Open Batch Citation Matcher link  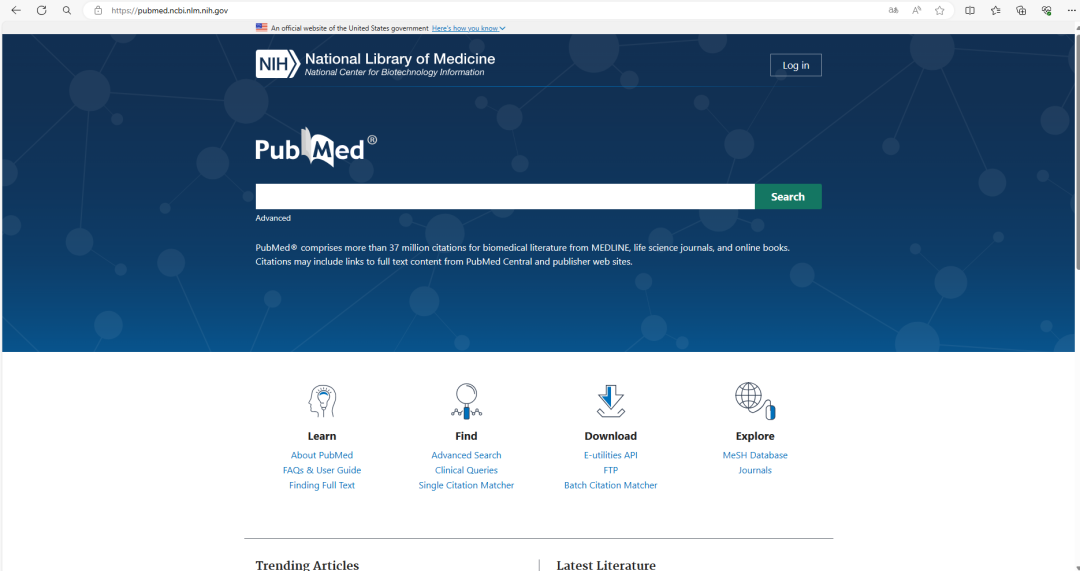tap(611, 486)
